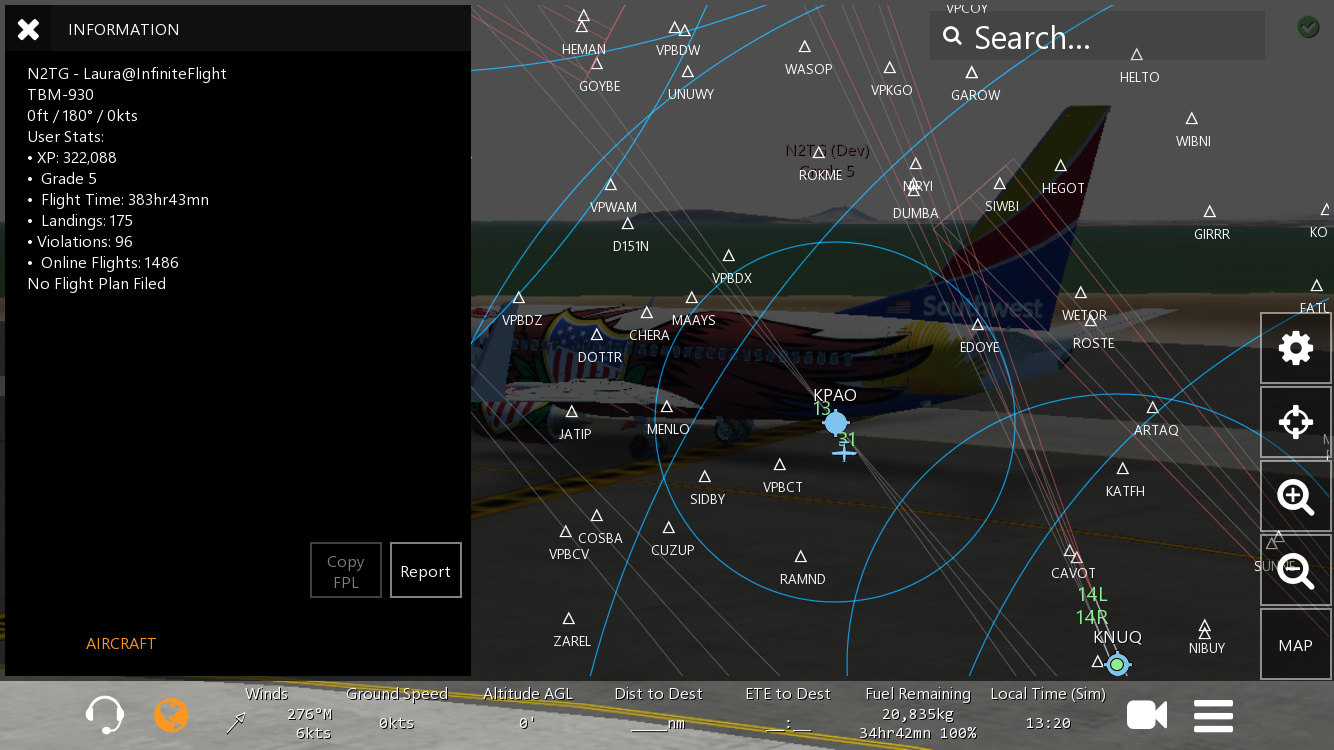Select the RAMND waypoint triangle

tap(801, 556)
